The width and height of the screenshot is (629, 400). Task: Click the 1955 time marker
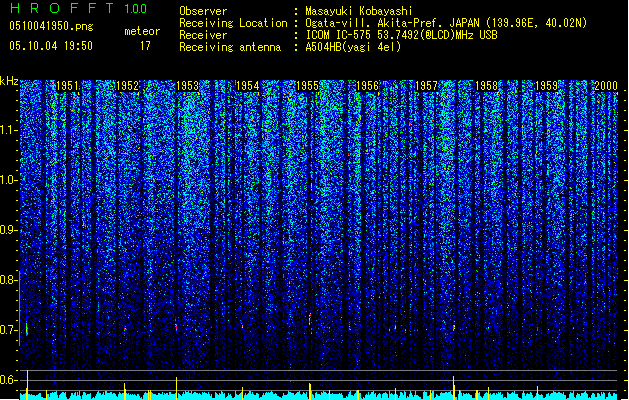click(307, 86)
